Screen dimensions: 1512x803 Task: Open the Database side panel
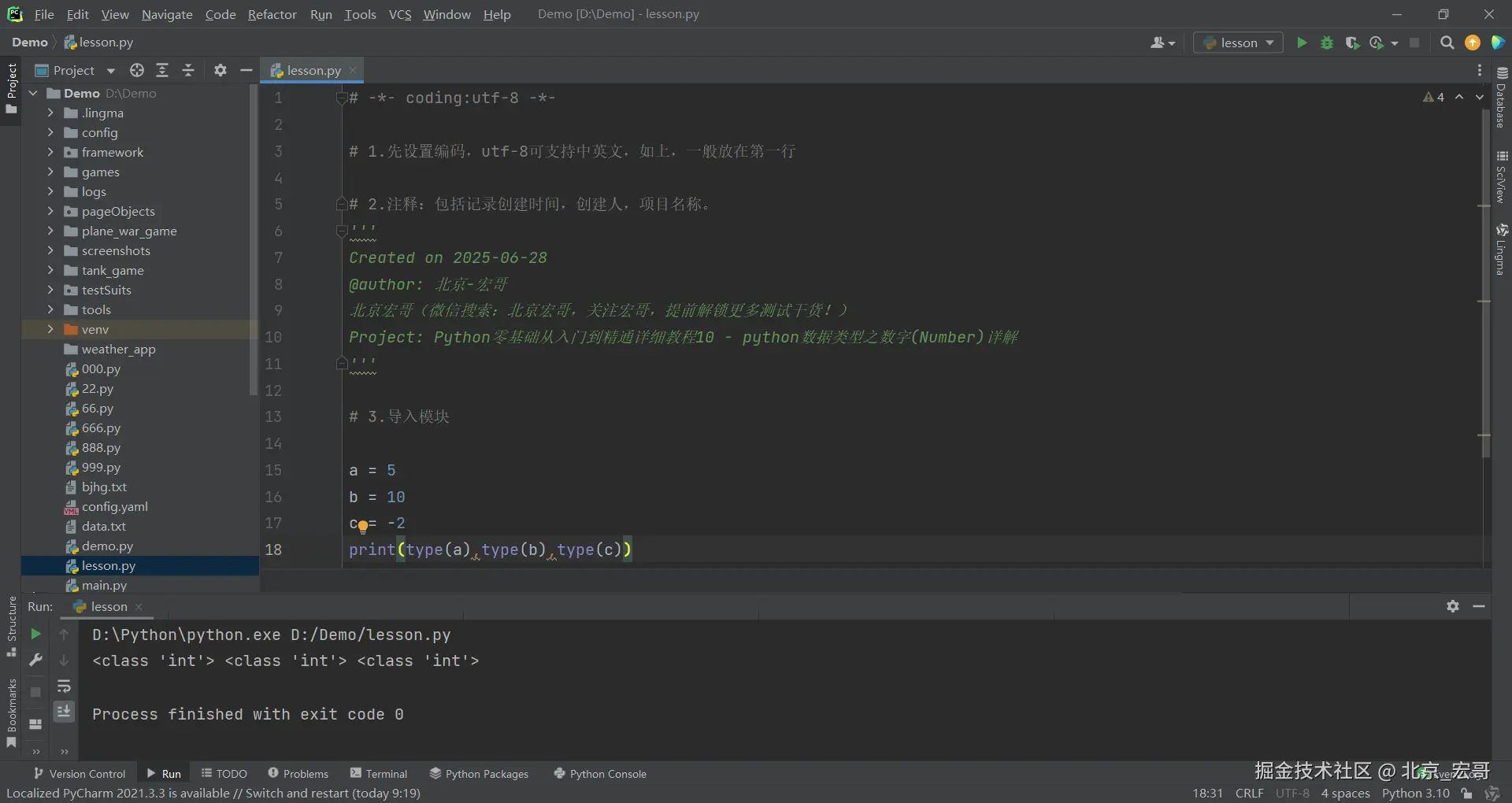[1502, 97]
